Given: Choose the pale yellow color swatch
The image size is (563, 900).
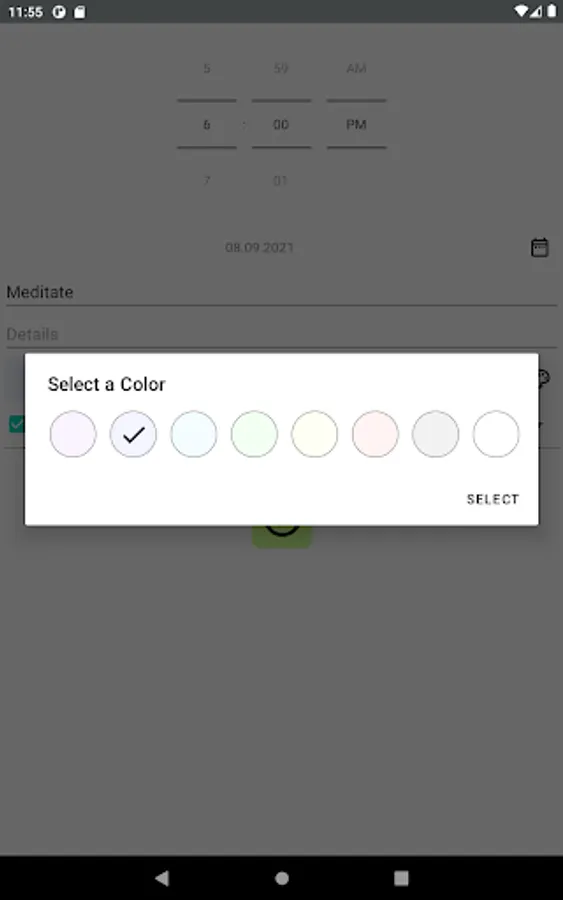Looking at the screenshot, I should pos(314,434).
